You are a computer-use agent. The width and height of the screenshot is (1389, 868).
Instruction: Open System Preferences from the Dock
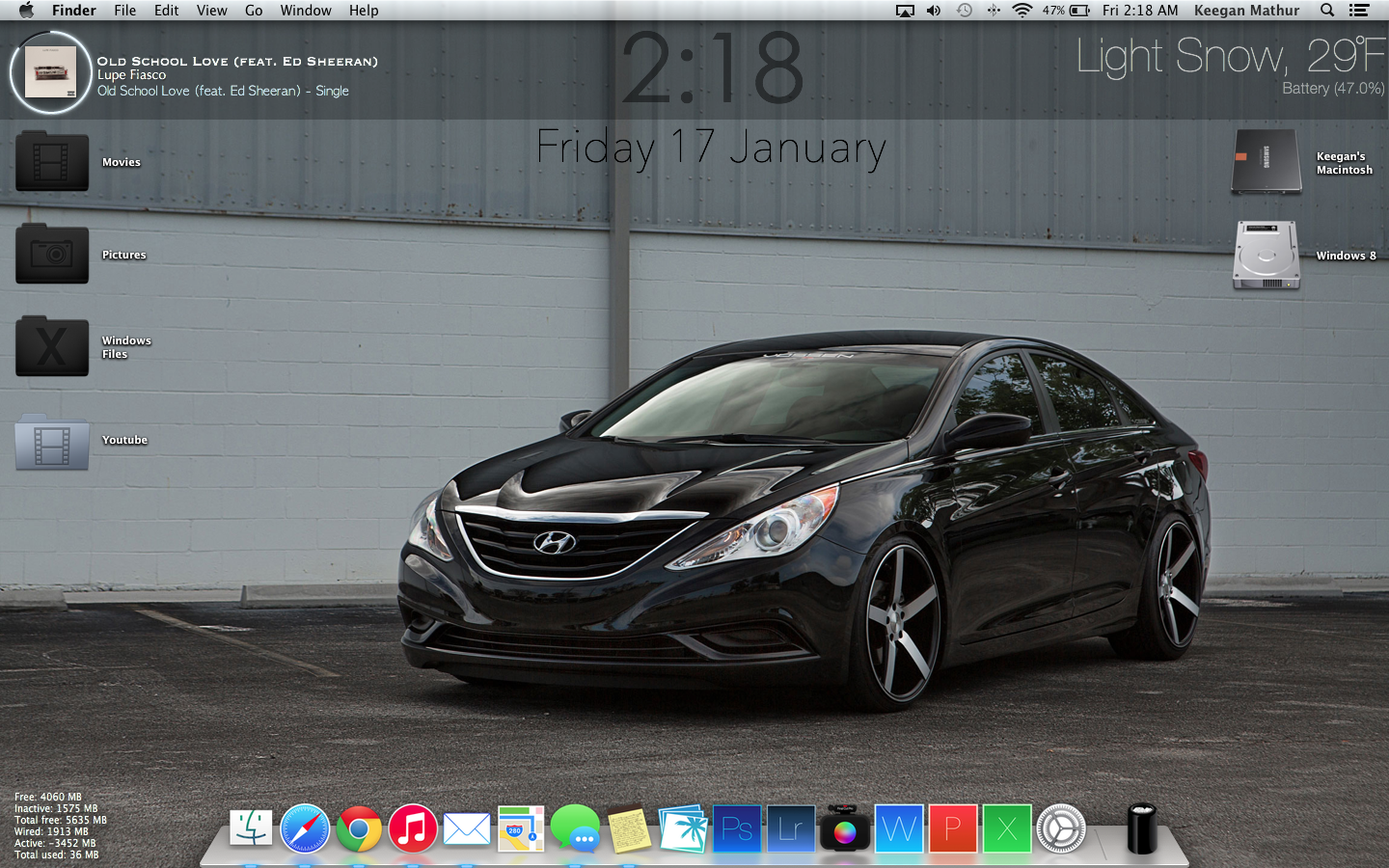coord(1061,828)
